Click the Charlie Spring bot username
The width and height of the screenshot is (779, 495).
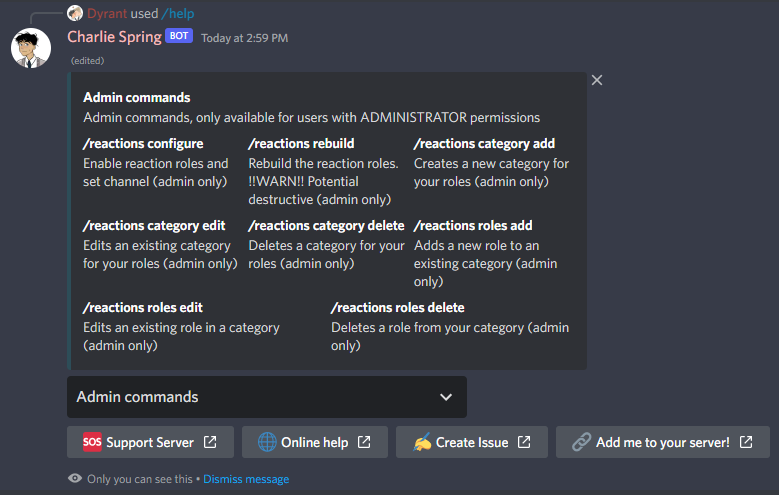click(114, 37)
